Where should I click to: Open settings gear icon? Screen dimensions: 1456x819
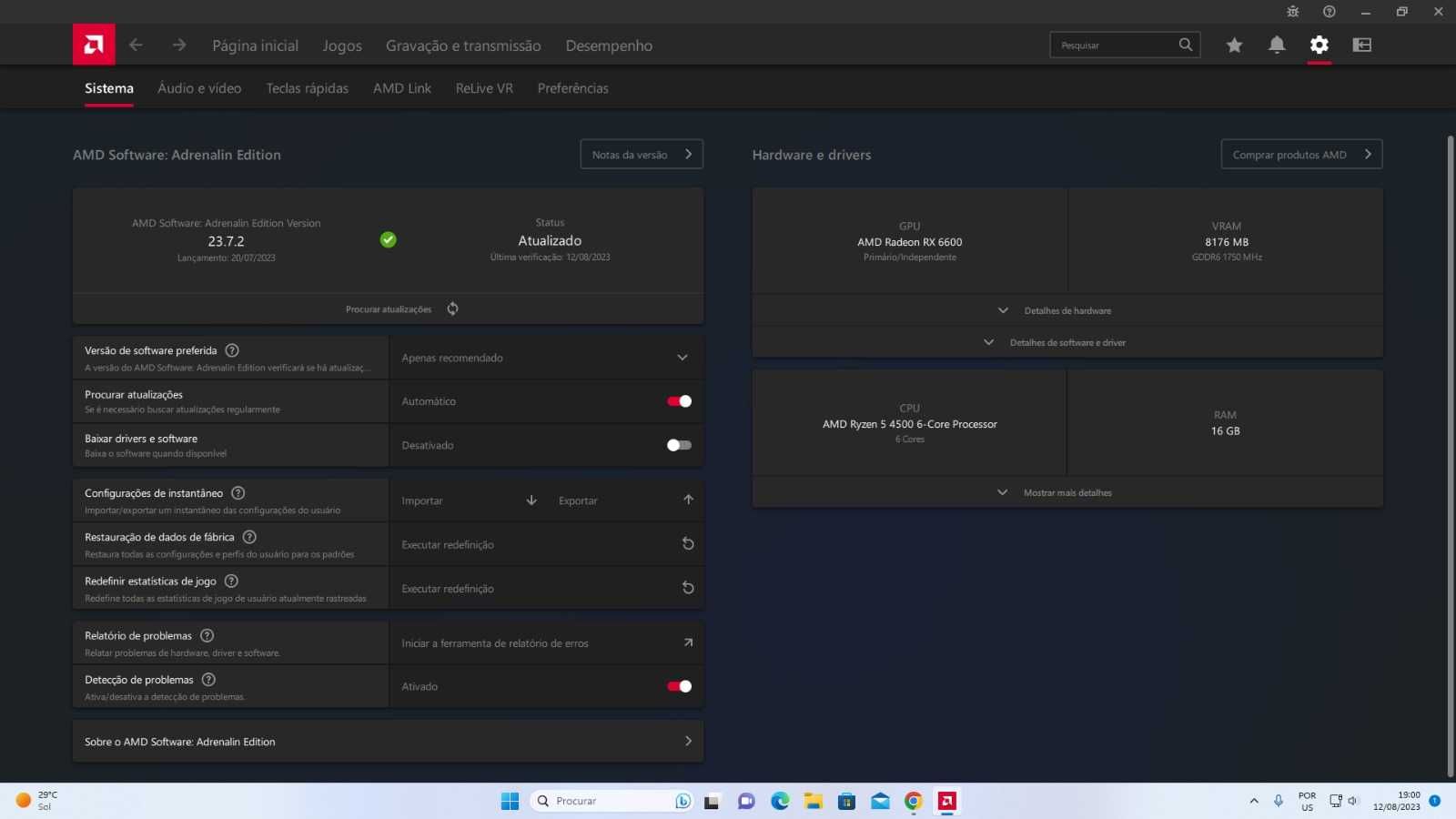[x=1319, y=45]
